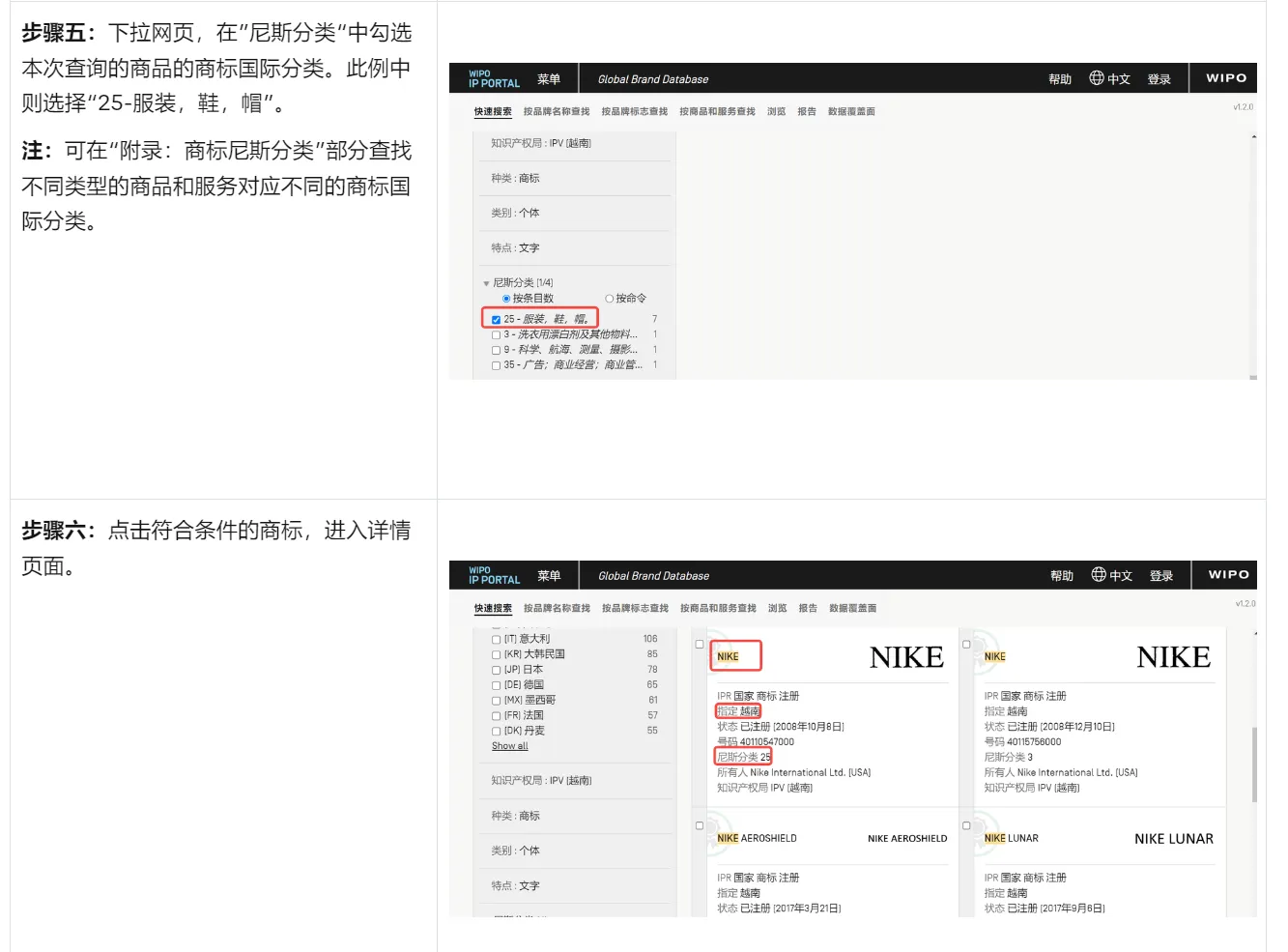Click 登录 in step six screenshot header
The height and width of the screenshot is (952, 1288).
1161,576
